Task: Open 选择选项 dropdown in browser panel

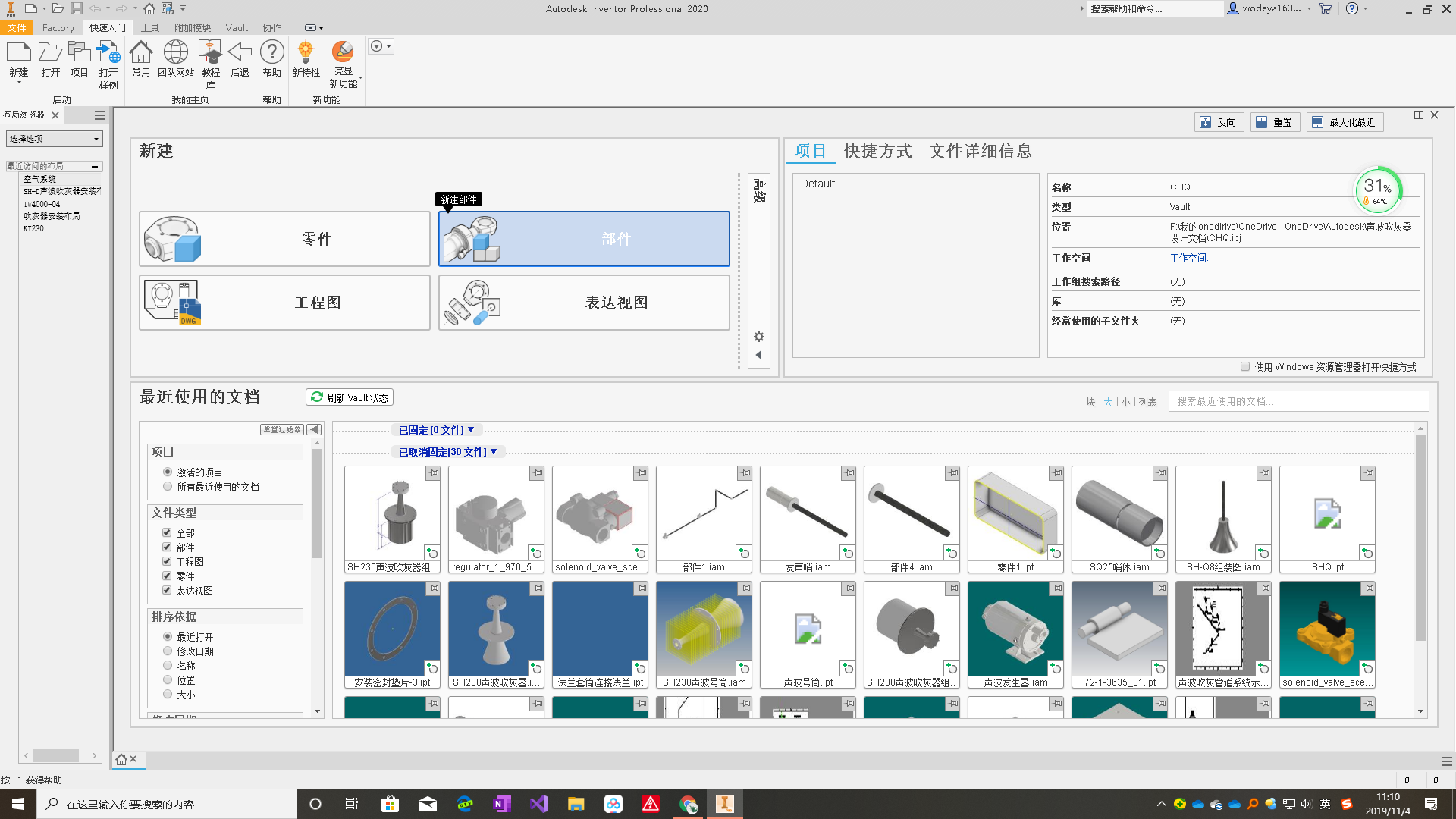Action: pos(54,139)
